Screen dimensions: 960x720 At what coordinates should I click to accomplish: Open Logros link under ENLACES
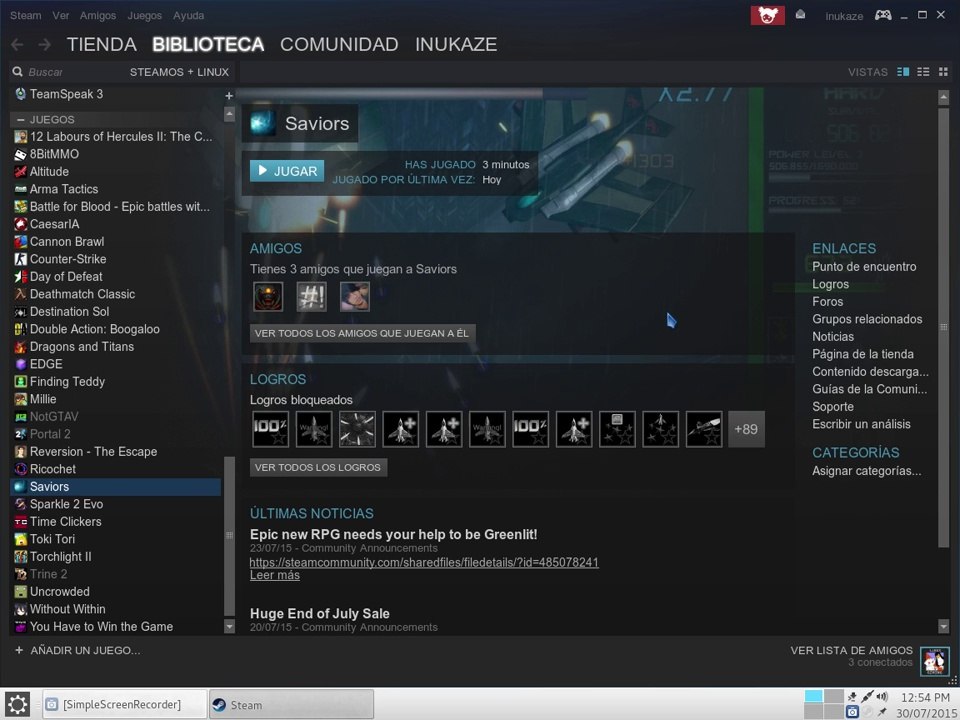[830, 284]
